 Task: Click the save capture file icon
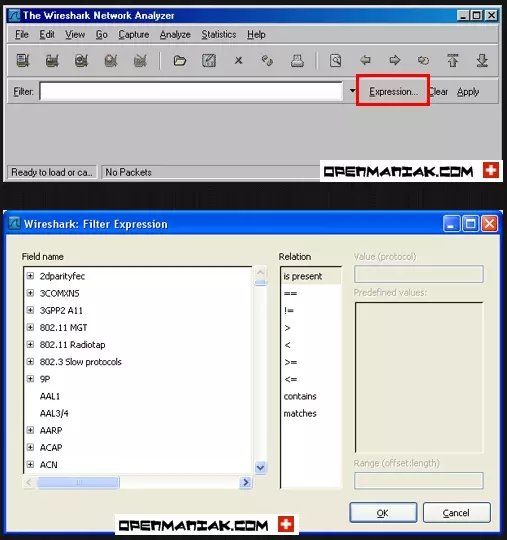pos(209,61)
